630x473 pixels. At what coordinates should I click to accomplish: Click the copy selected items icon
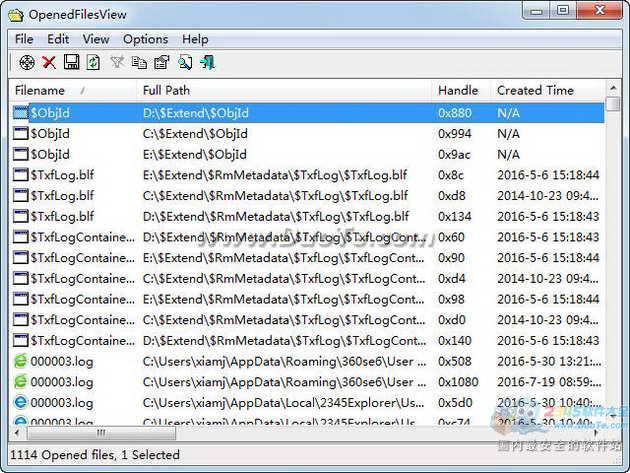(x=139, y=63)
